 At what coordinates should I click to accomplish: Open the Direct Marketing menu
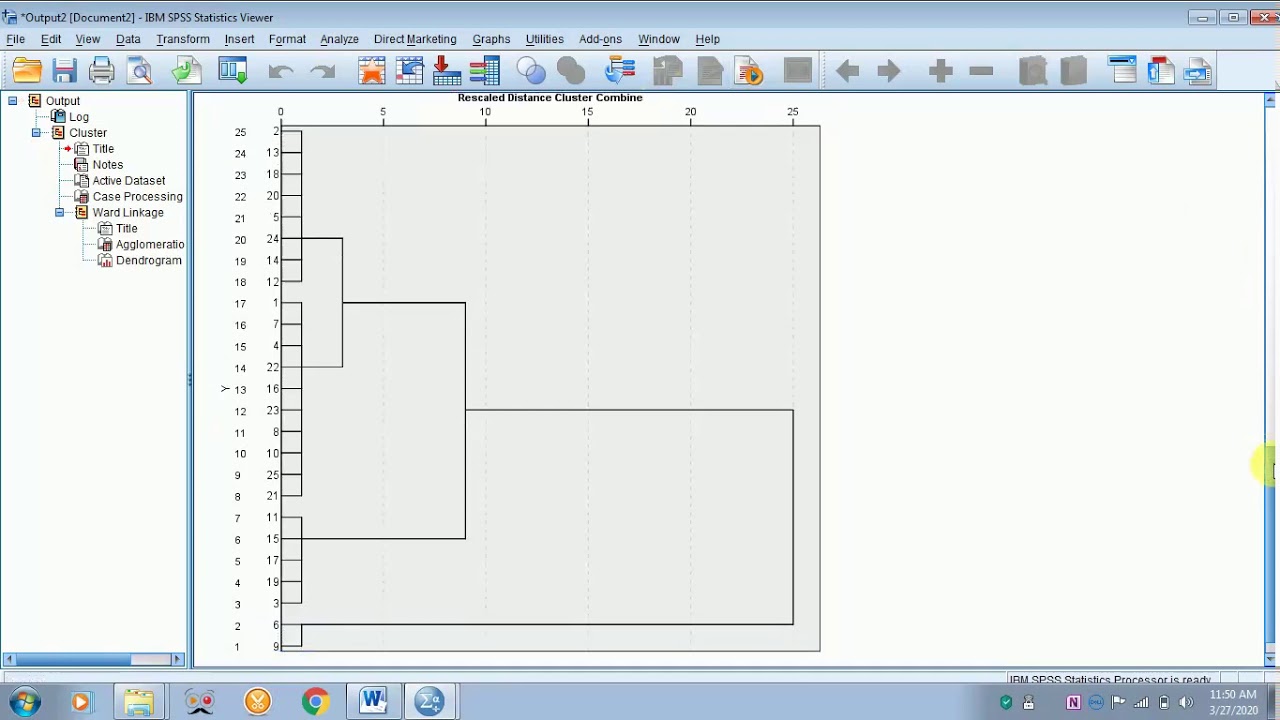415,39
